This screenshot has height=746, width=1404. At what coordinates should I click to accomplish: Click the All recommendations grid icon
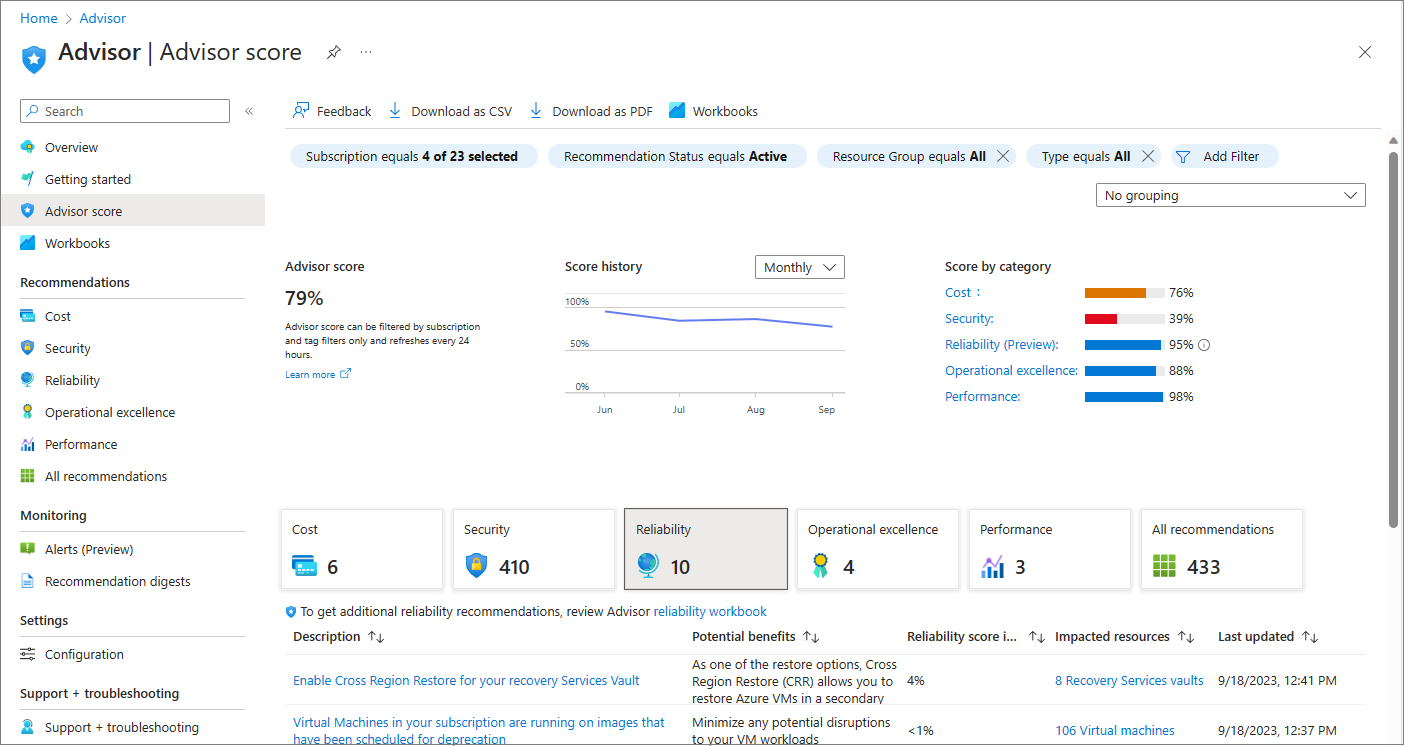click(x=1164, y=567)
